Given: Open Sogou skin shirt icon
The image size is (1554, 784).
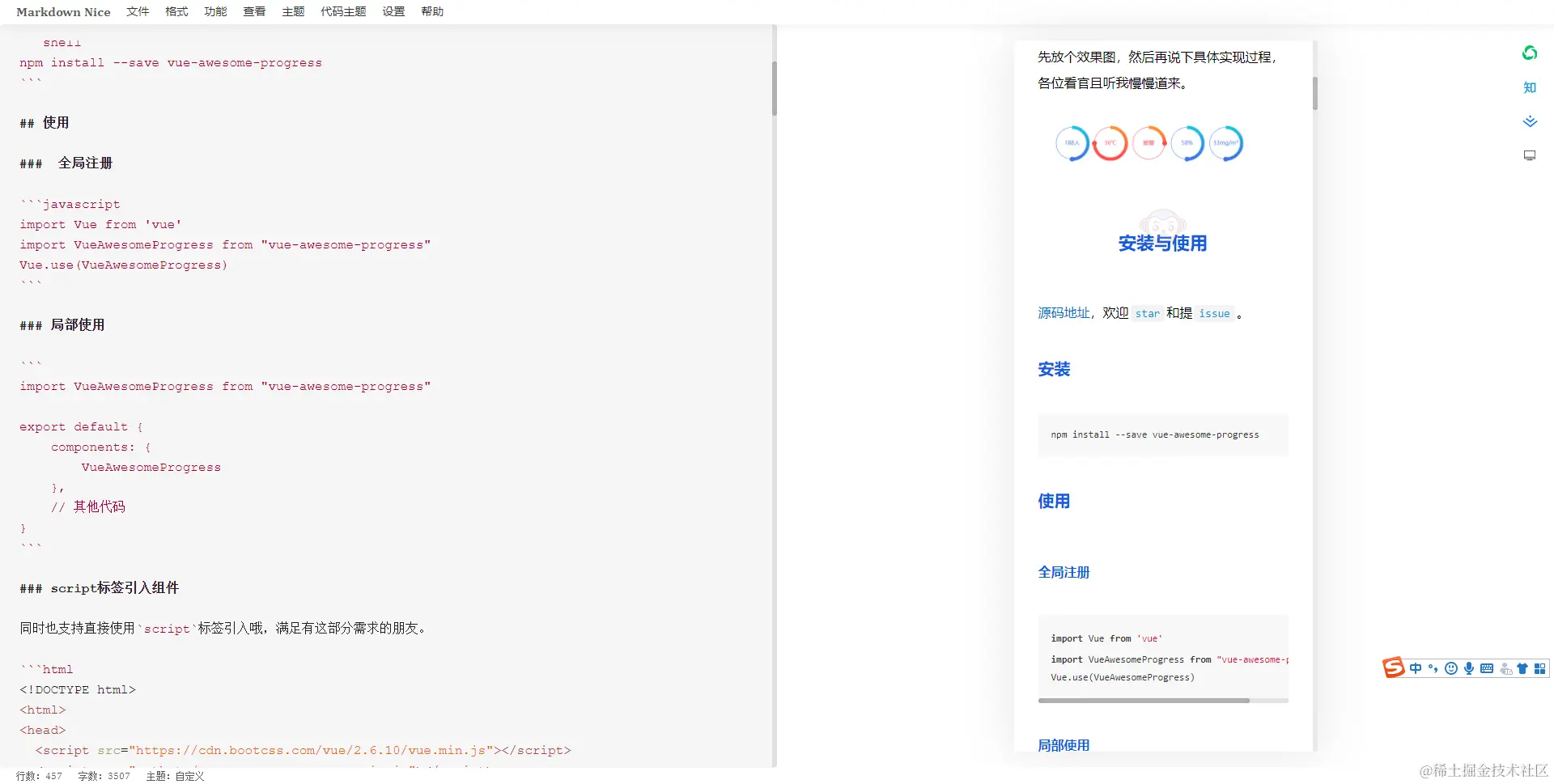Looking at the screenshot, I should (x=1522, y=668).
